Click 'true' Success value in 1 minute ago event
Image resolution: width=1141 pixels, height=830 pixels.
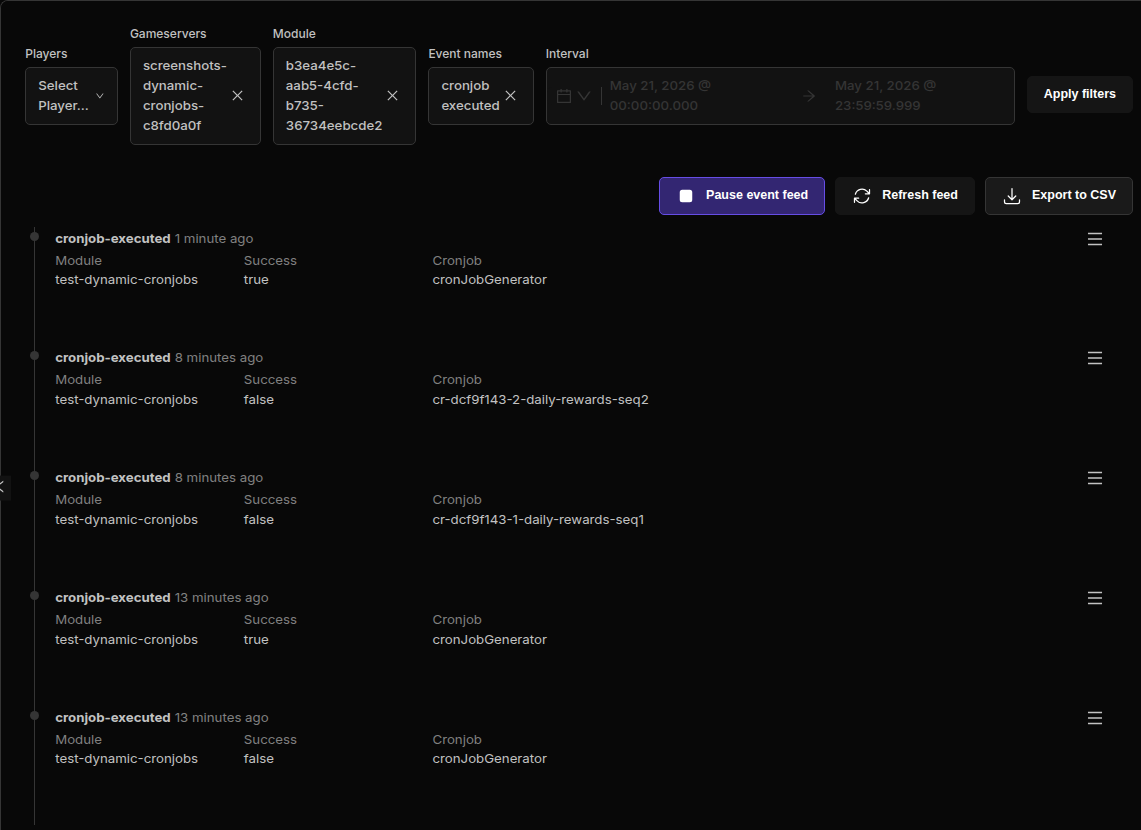coord(256,280)
